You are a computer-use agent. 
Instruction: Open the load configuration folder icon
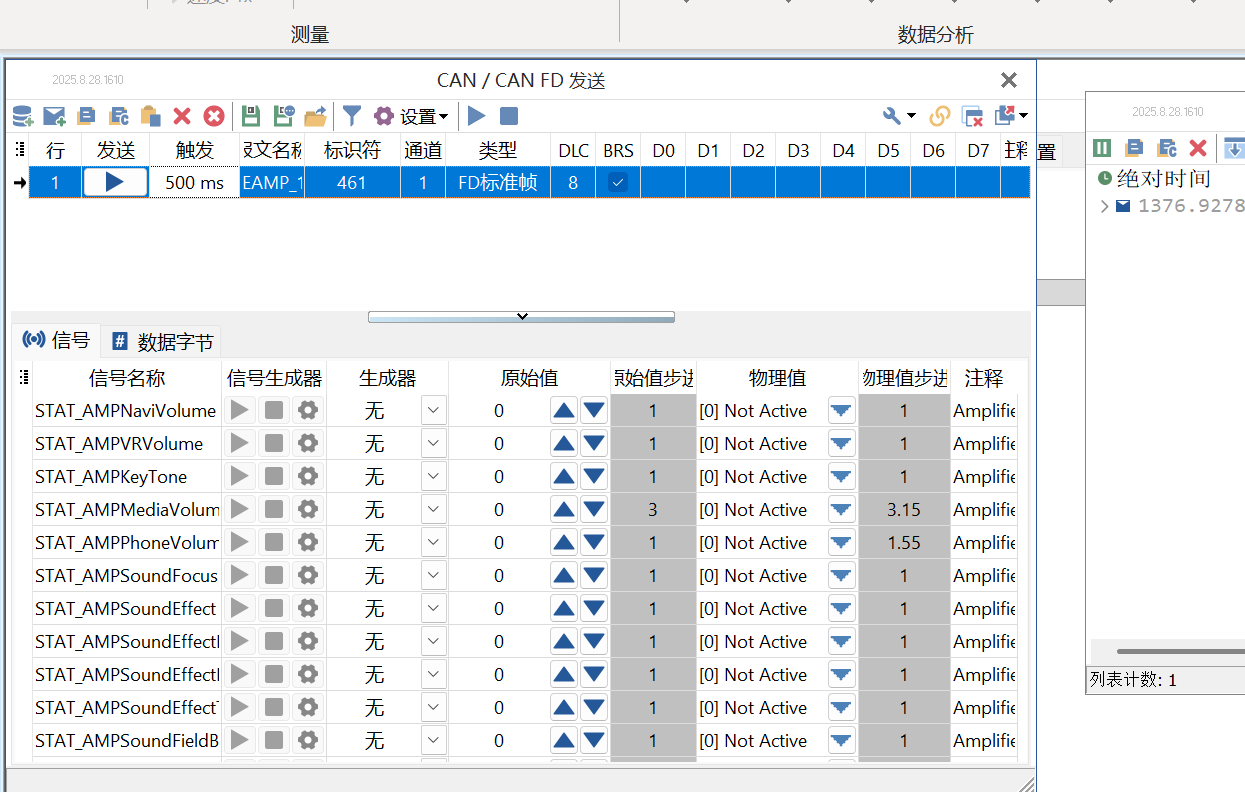(x=316, y=116)
